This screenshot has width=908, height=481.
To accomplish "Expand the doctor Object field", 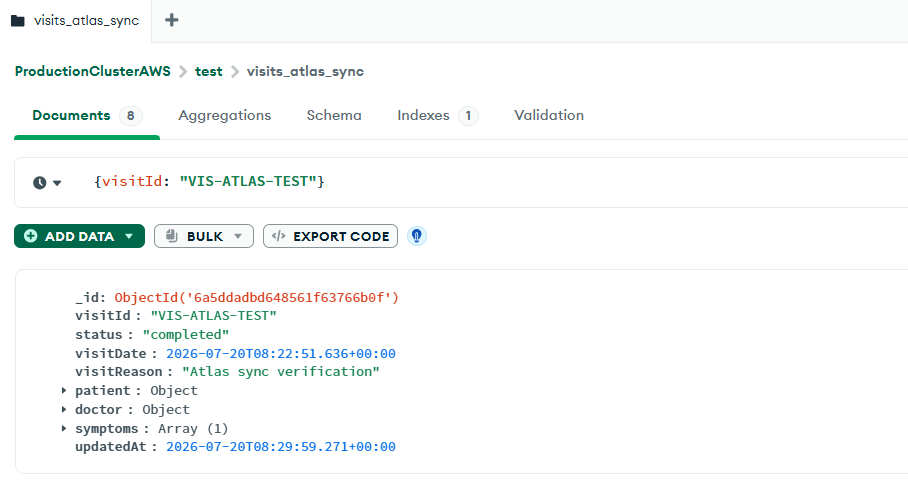I will (x=64, y=410).
